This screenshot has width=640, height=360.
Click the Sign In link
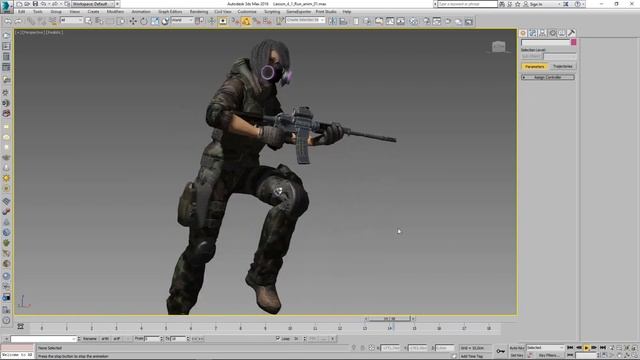coord(536,4)
